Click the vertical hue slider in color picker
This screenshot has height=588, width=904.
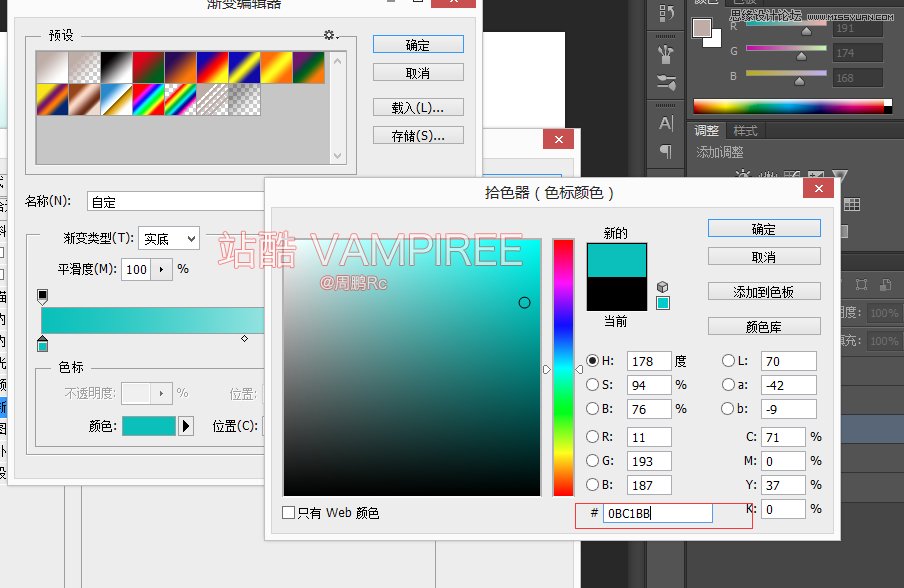(563, 367)
